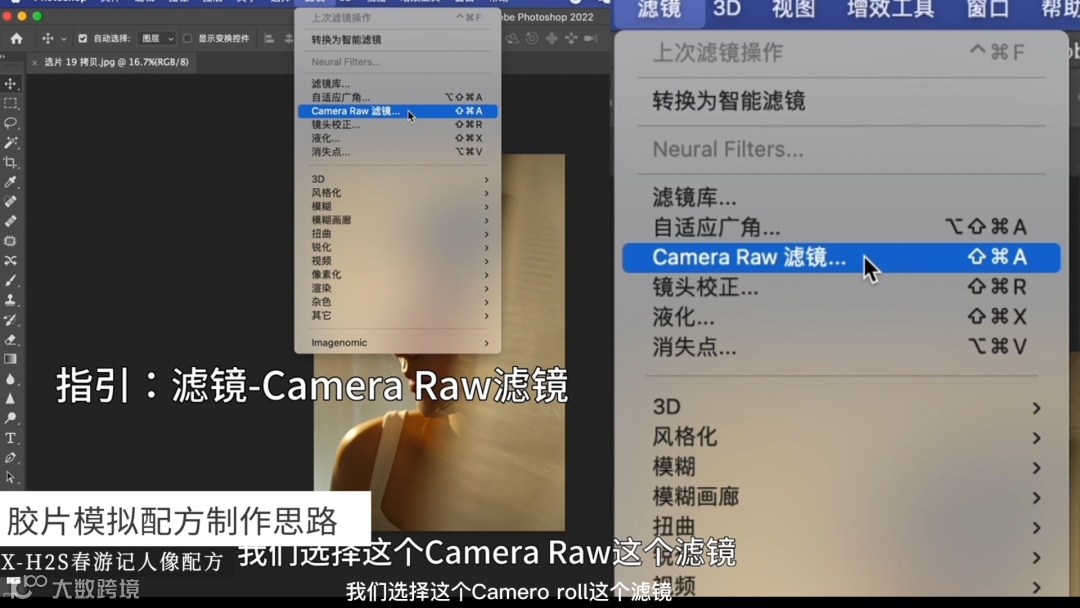Screen dimensions: 1080x608
Task: Choose 消失点 in enlarged menu
Action: (x=841, y=346)
